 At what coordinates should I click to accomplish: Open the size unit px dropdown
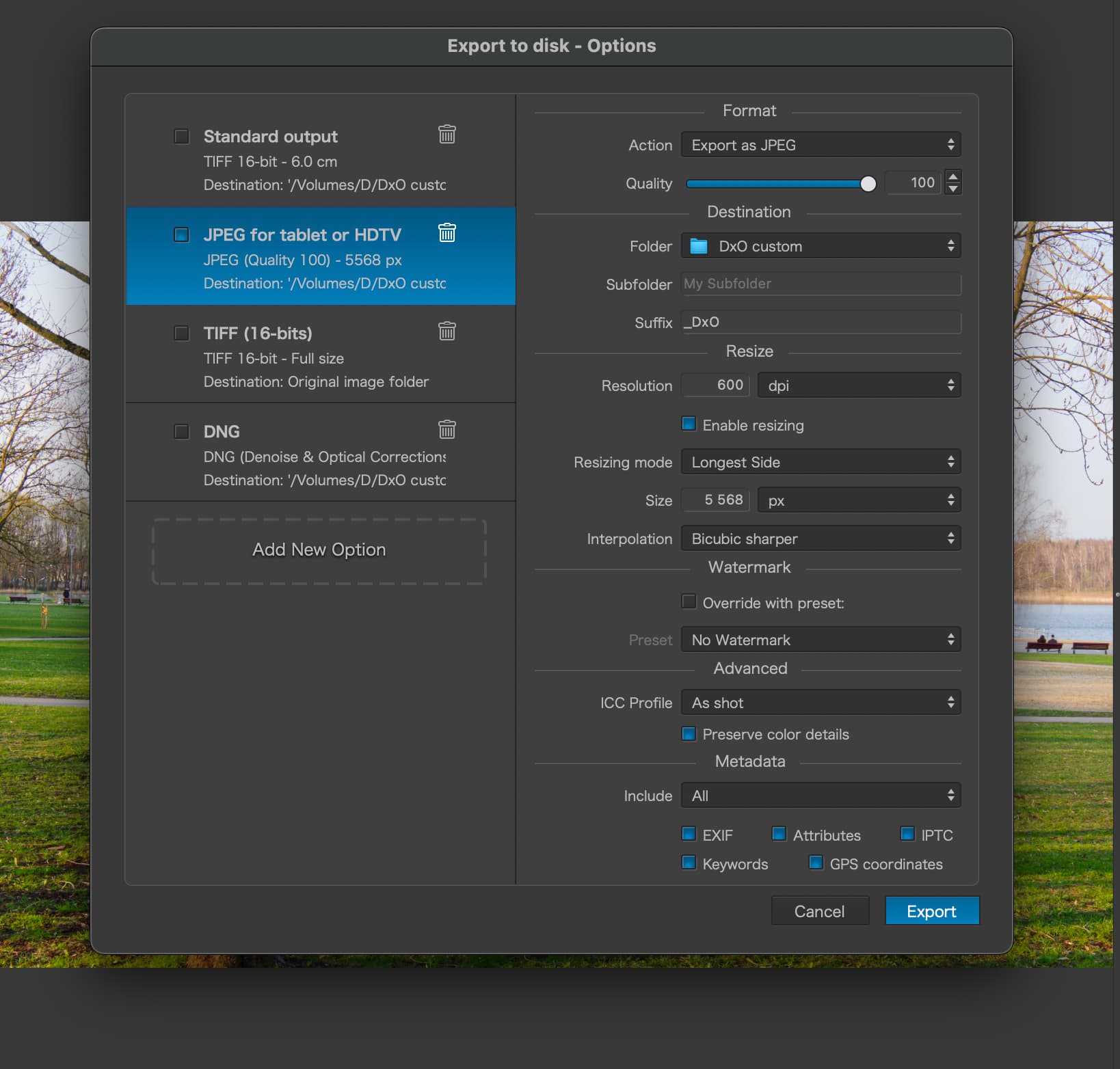859,500
